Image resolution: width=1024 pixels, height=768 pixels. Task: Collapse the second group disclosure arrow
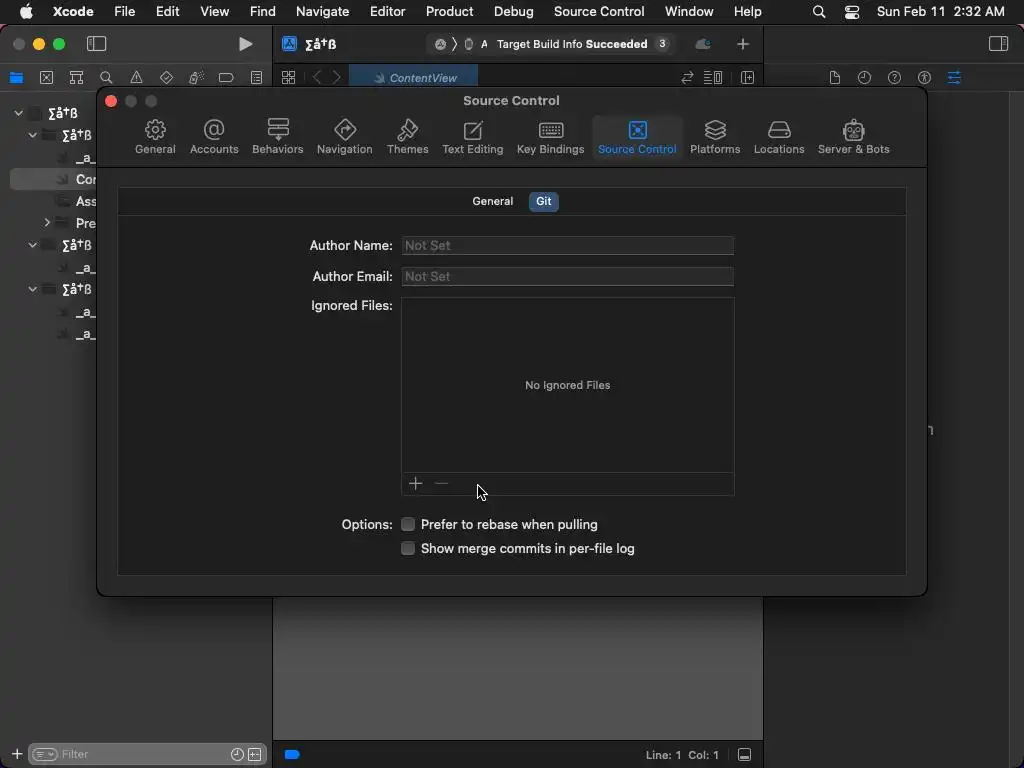33,245
